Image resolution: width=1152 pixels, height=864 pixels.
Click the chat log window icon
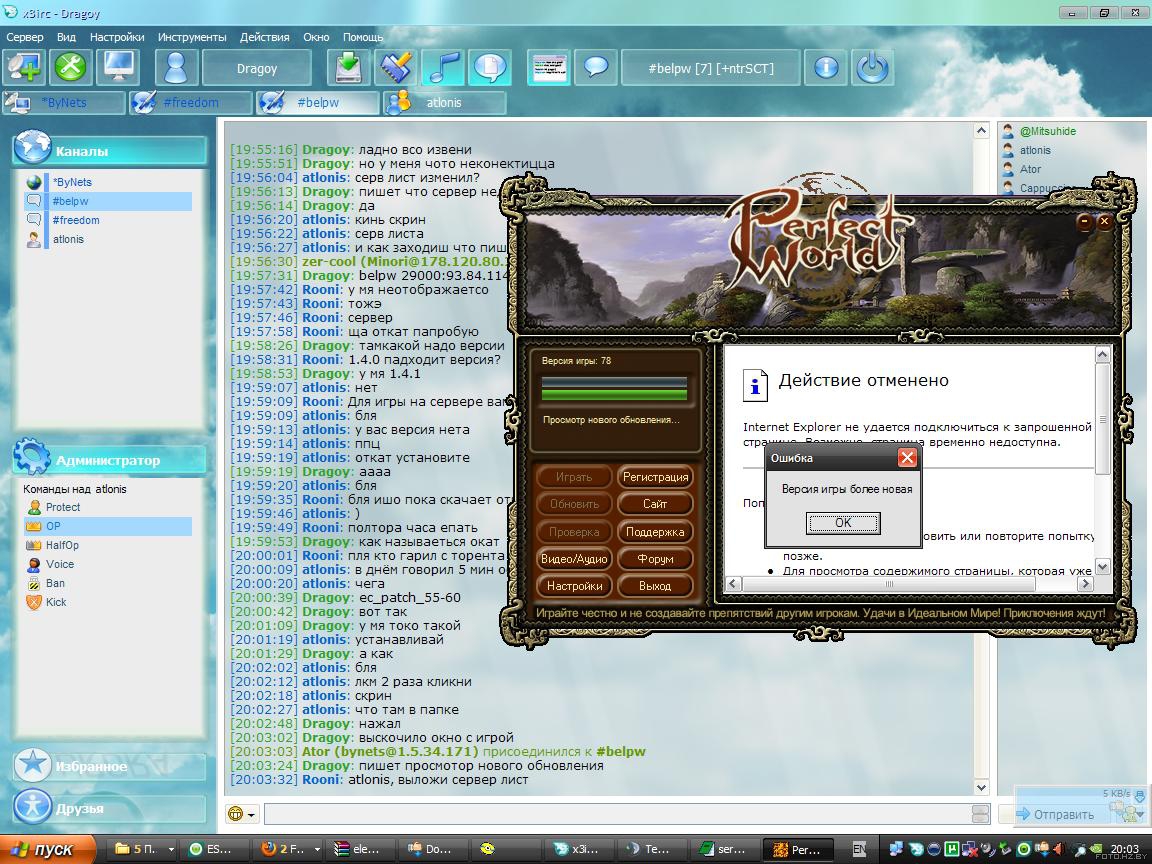pos(549,68)
